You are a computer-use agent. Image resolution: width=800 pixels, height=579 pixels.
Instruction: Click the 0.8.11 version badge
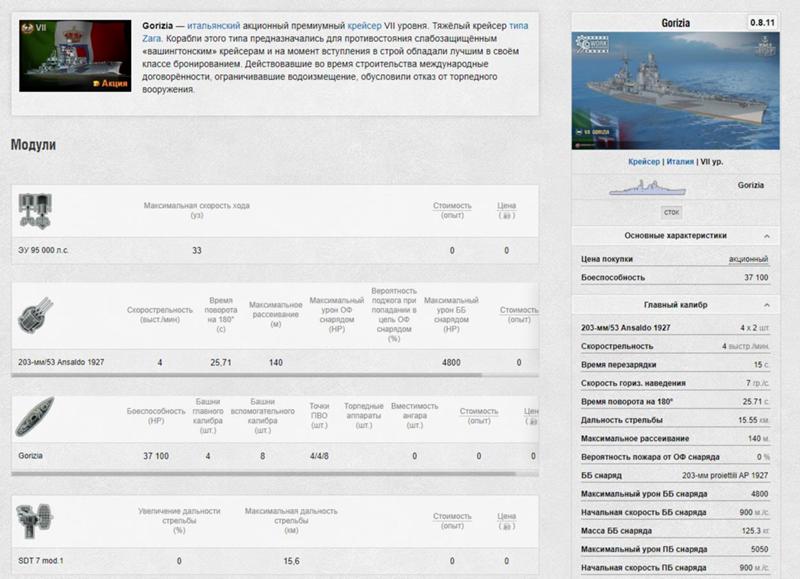tap(762, 23)
